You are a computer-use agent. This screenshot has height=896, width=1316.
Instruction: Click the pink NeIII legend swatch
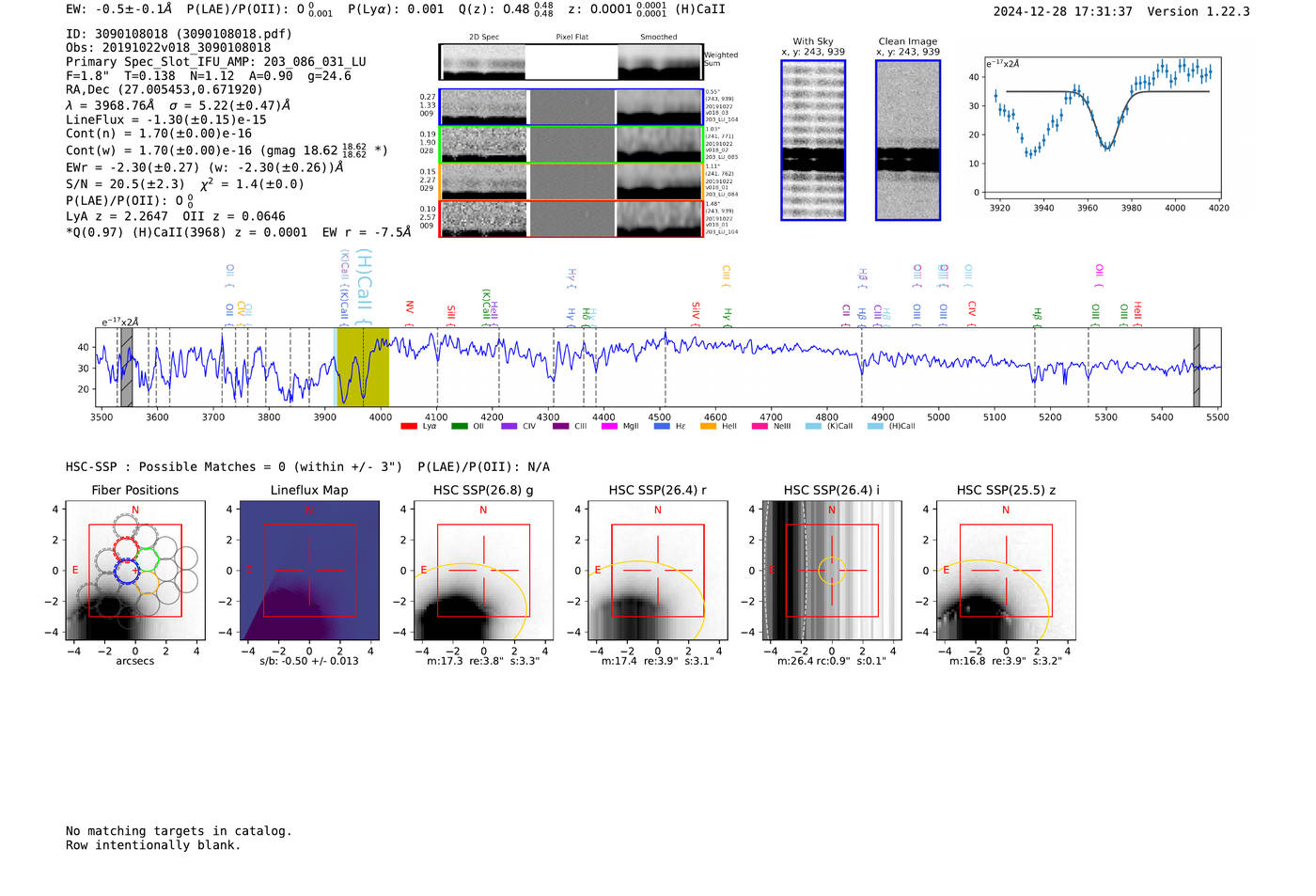click(760, 426)
